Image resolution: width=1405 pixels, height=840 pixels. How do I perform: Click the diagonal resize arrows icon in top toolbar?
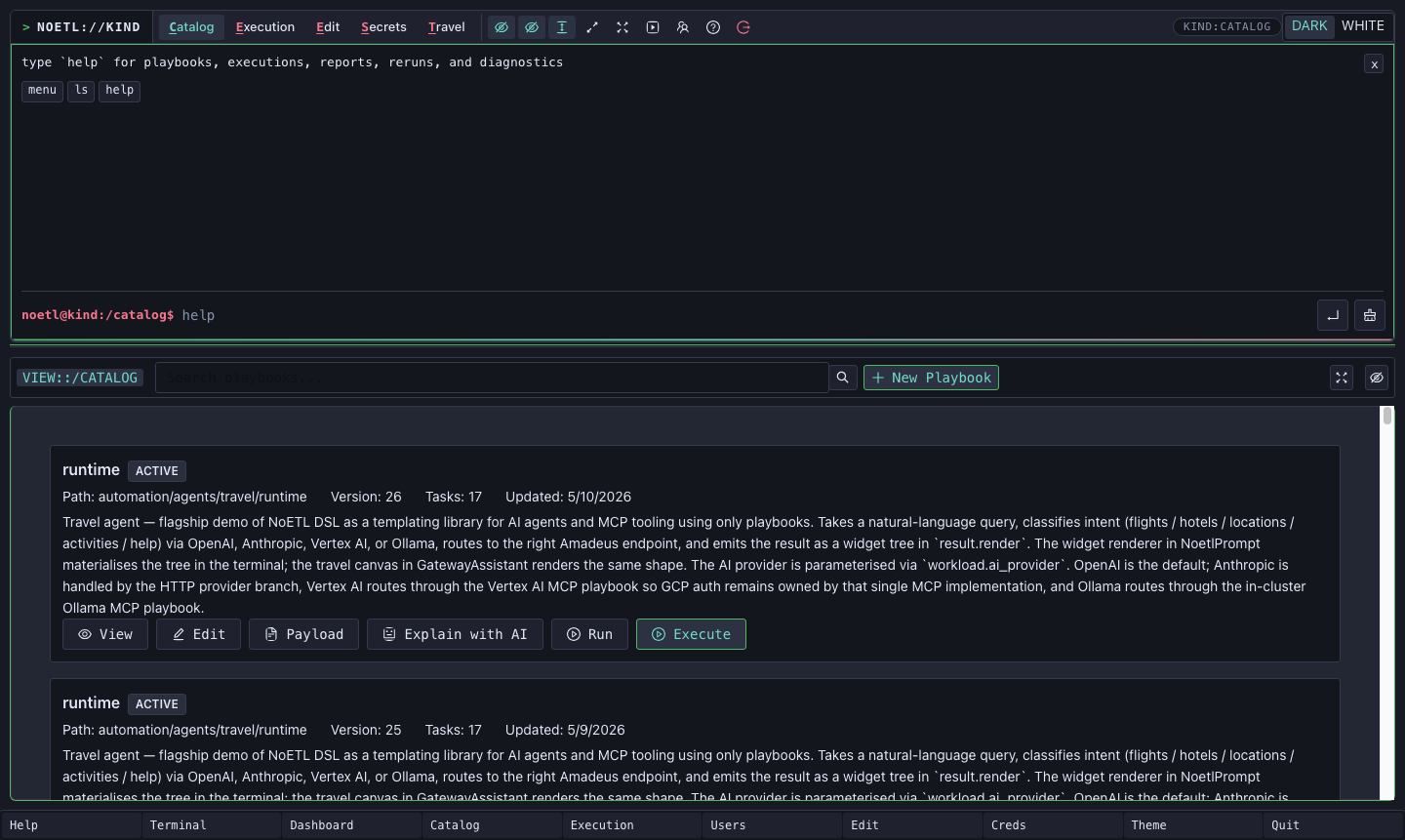(592, 27)
